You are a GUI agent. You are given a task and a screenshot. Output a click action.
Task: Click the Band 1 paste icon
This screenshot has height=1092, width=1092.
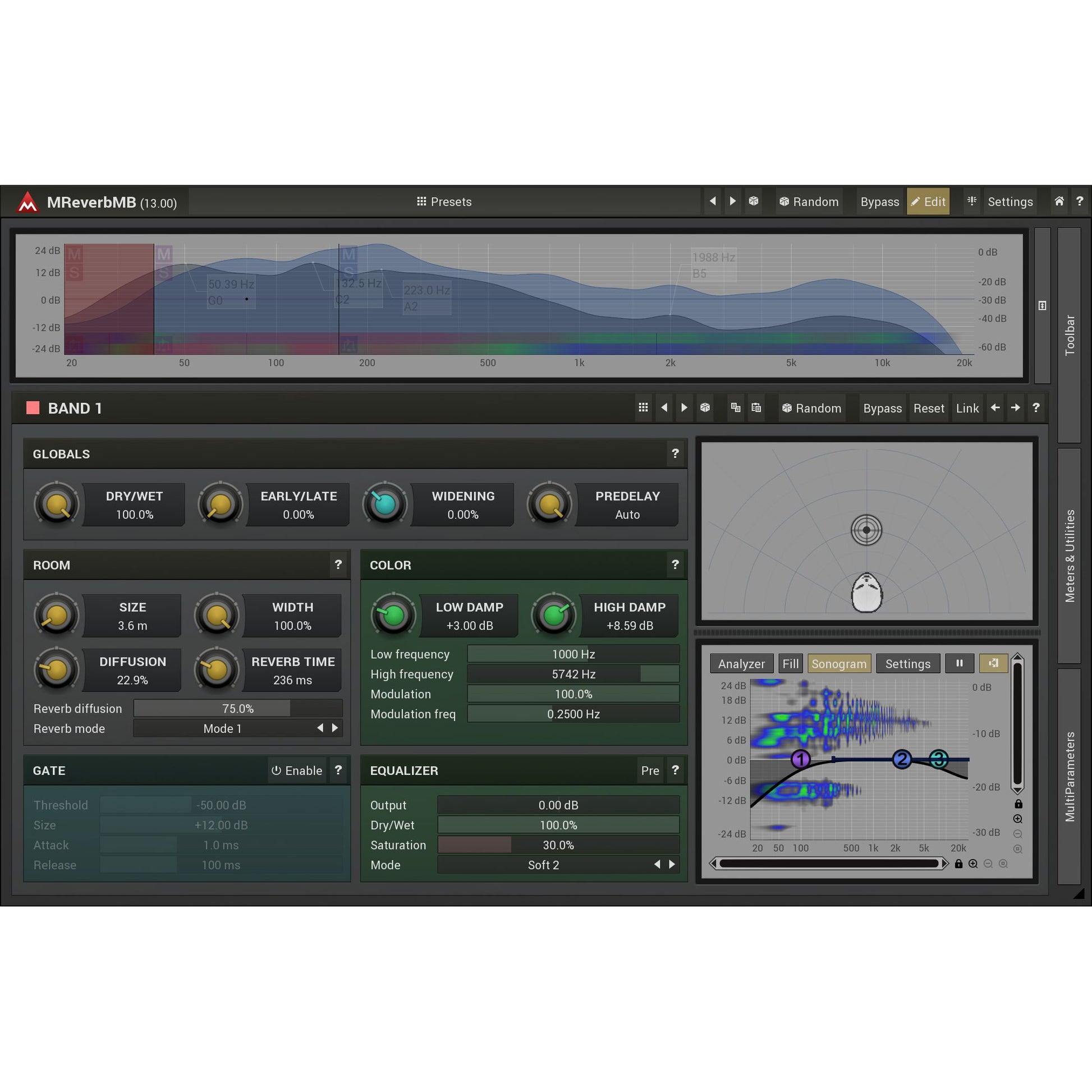756,407
